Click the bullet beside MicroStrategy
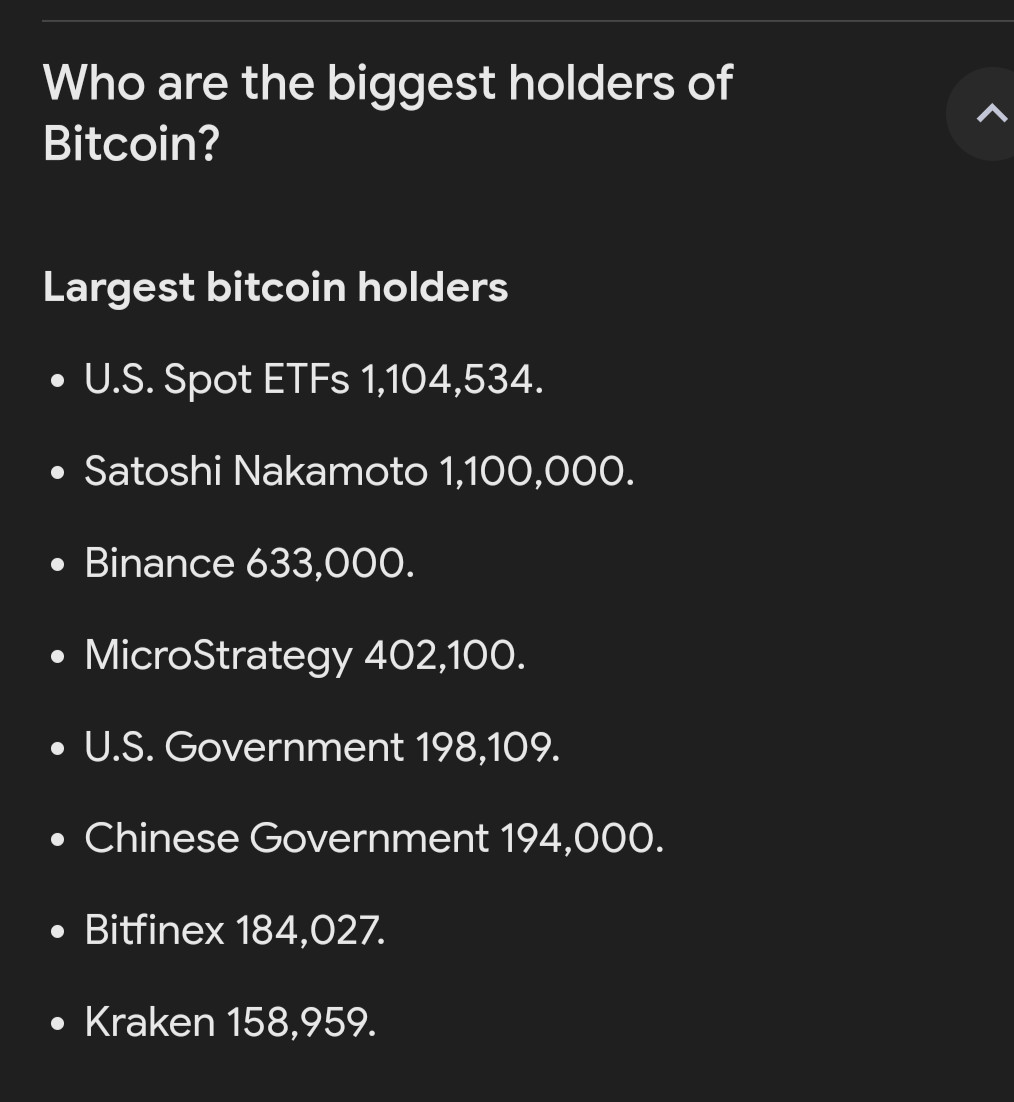1014x1102 pixels. tap(58, 657)
